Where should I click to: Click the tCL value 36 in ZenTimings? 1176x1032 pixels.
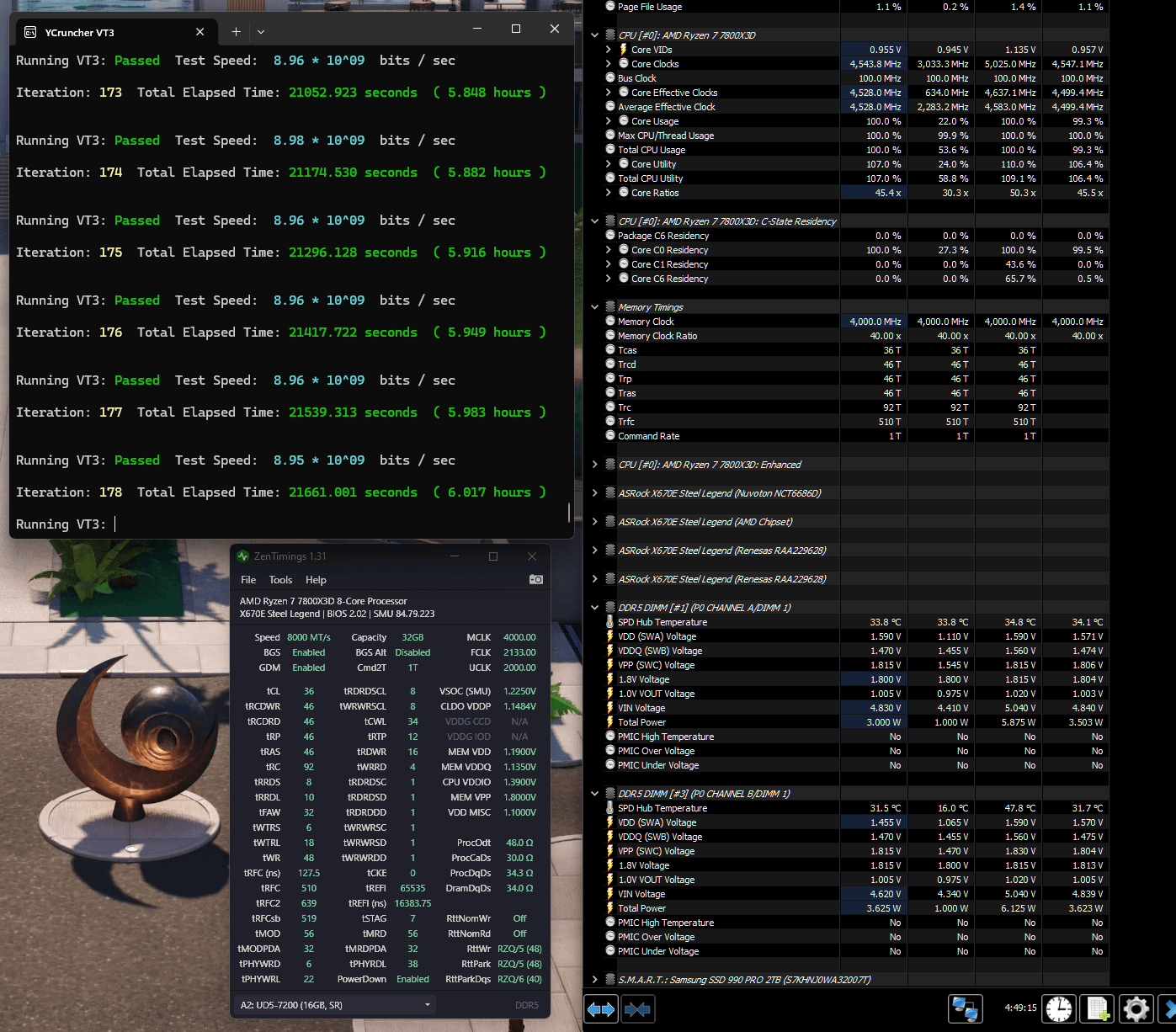click(x=309, y=691)
